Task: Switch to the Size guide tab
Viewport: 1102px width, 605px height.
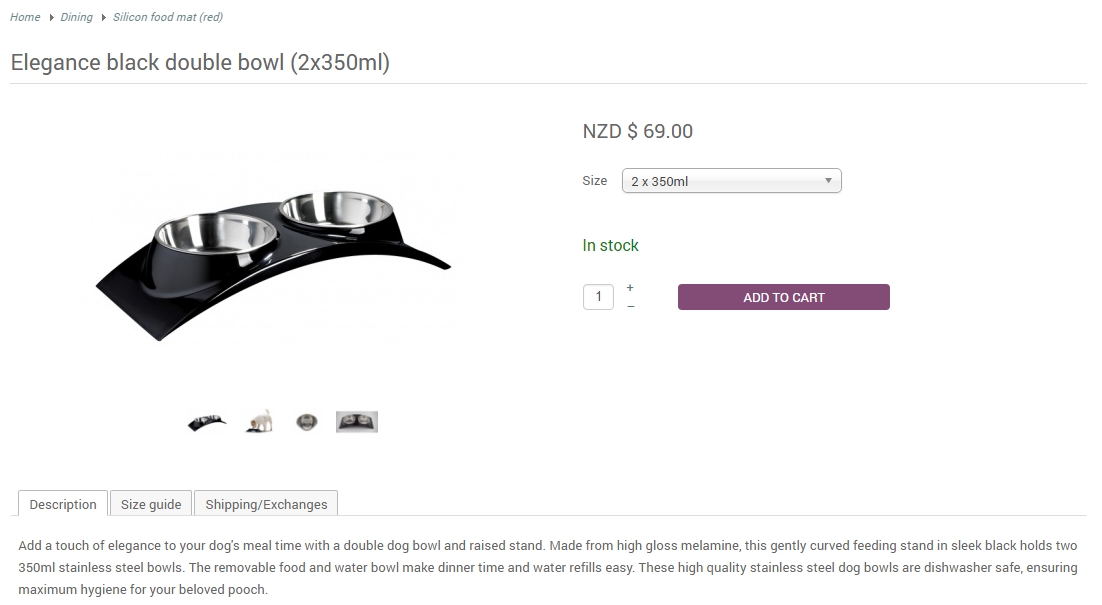Action: point(151,504)
